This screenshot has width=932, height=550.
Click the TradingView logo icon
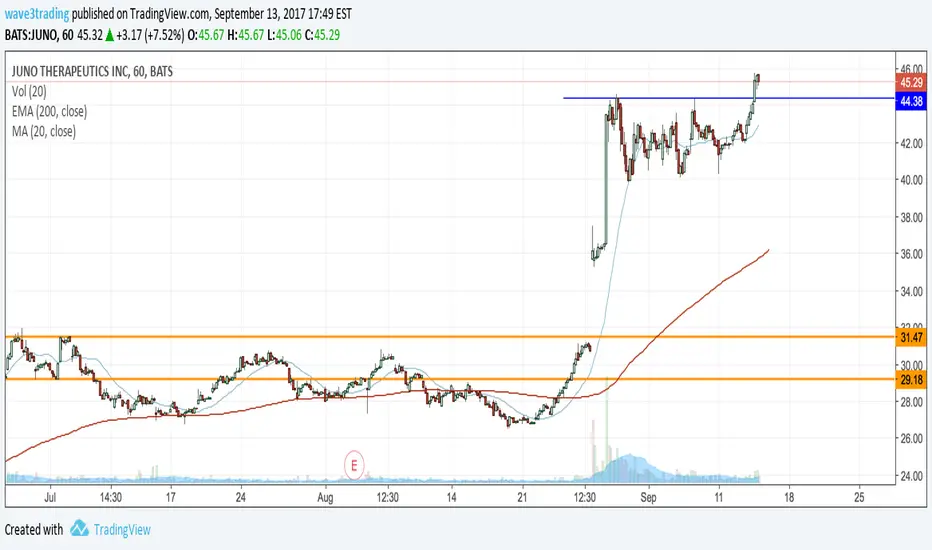(x=79, y=529)
